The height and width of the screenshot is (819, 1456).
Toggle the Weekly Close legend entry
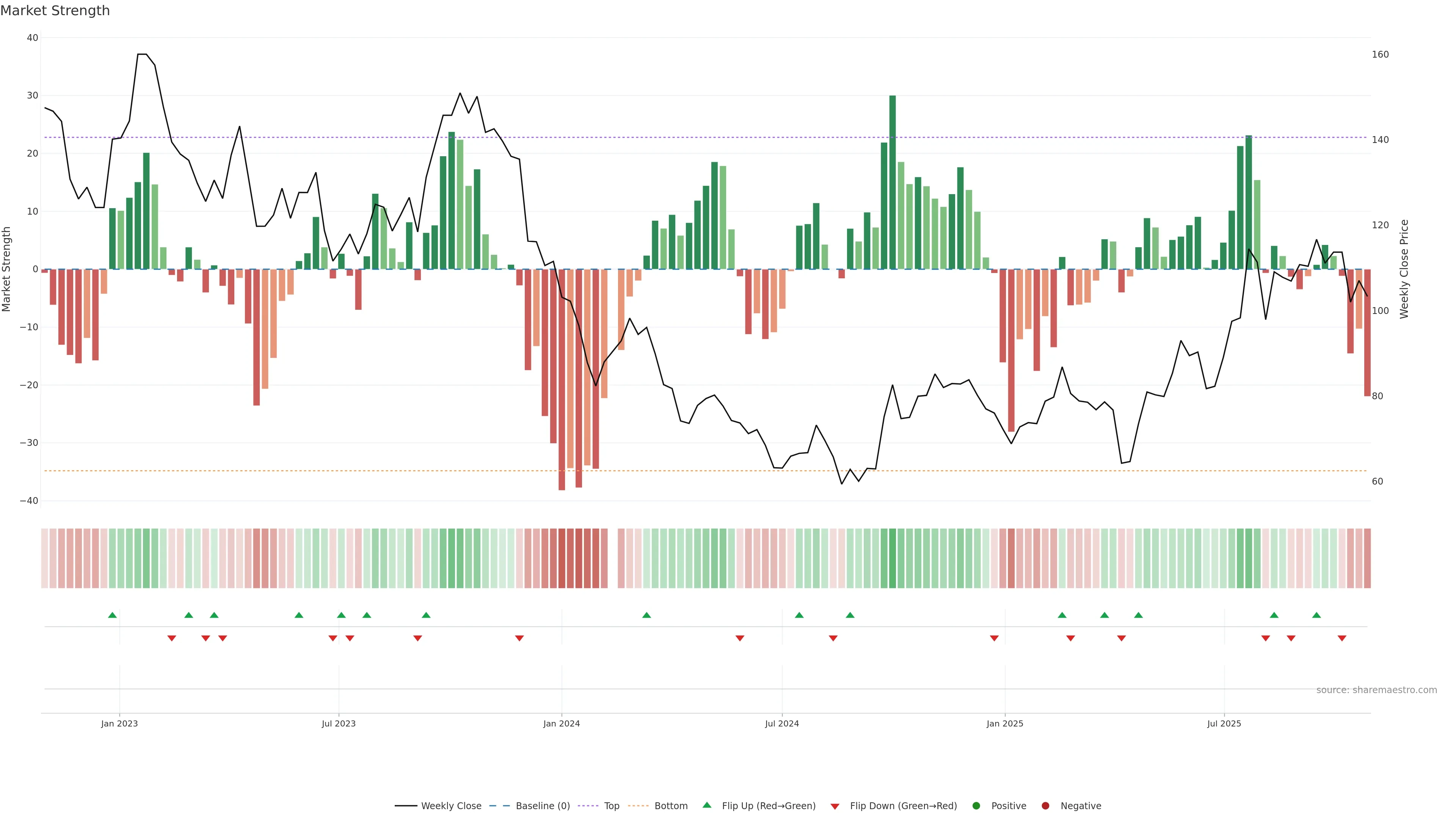coord(450,805)
